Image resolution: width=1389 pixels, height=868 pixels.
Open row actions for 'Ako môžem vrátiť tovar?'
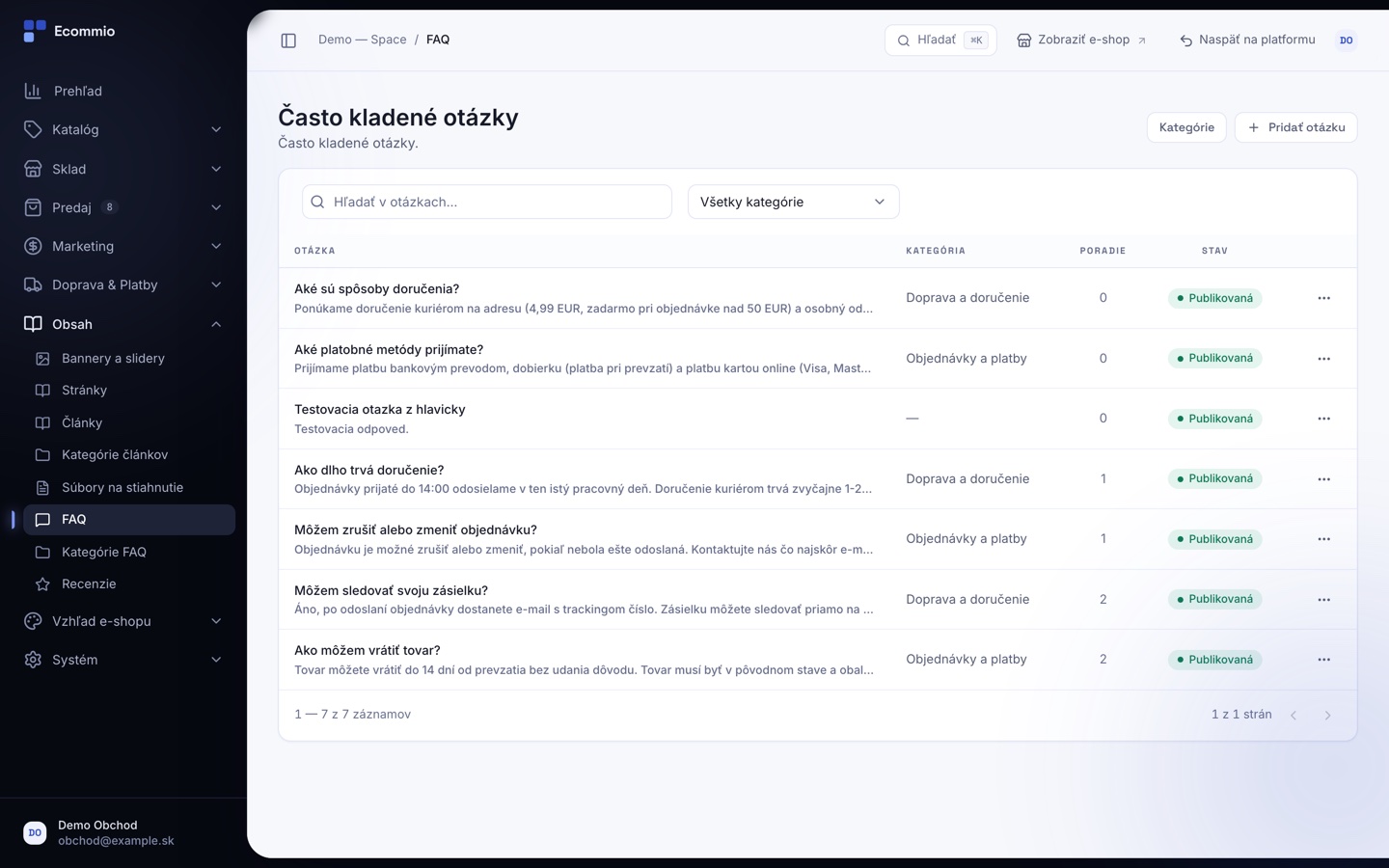point(1323,660)
